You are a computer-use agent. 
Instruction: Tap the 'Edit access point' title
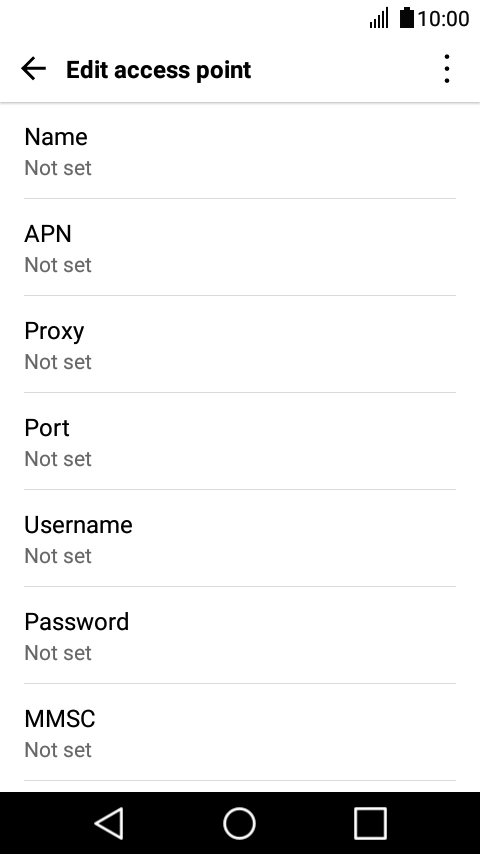[x=159, y=70]
